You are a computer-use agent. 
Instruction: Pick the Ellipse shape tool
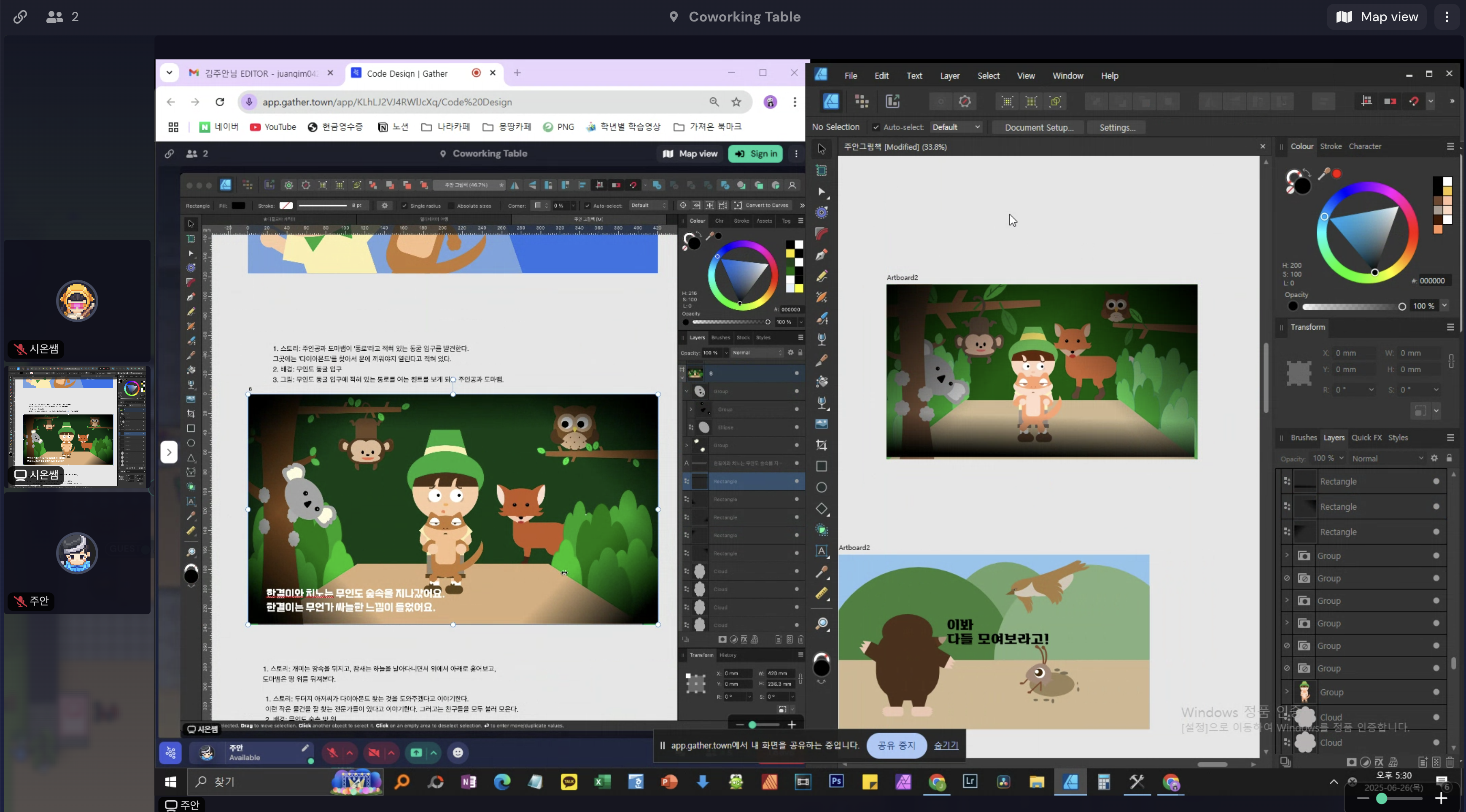pyautogui.click(x=821, y=488)
